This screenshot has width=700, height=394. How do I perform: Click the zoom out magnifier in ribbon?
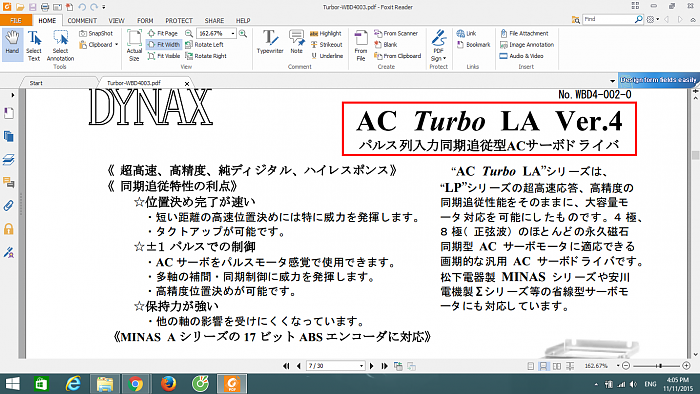189,33
